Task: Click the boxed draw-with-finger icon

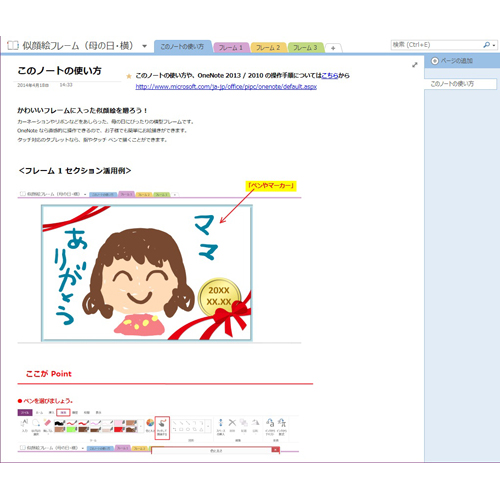Action: 162,428
